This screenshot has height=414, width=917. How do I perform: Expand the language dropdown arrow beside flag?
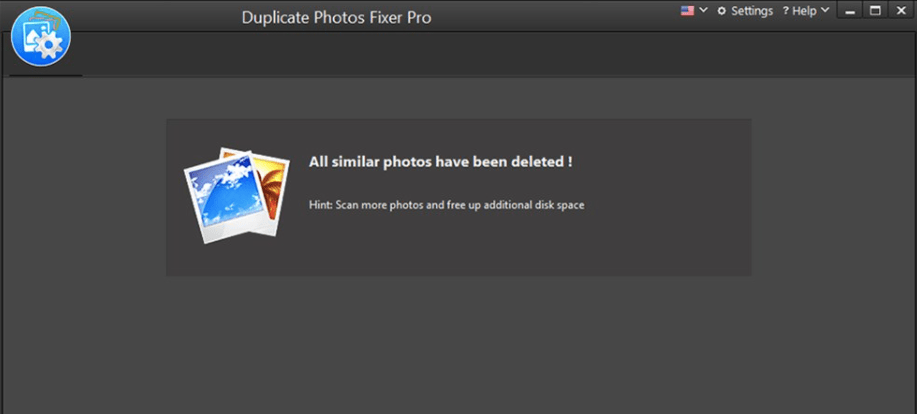[x=704, y=11]
